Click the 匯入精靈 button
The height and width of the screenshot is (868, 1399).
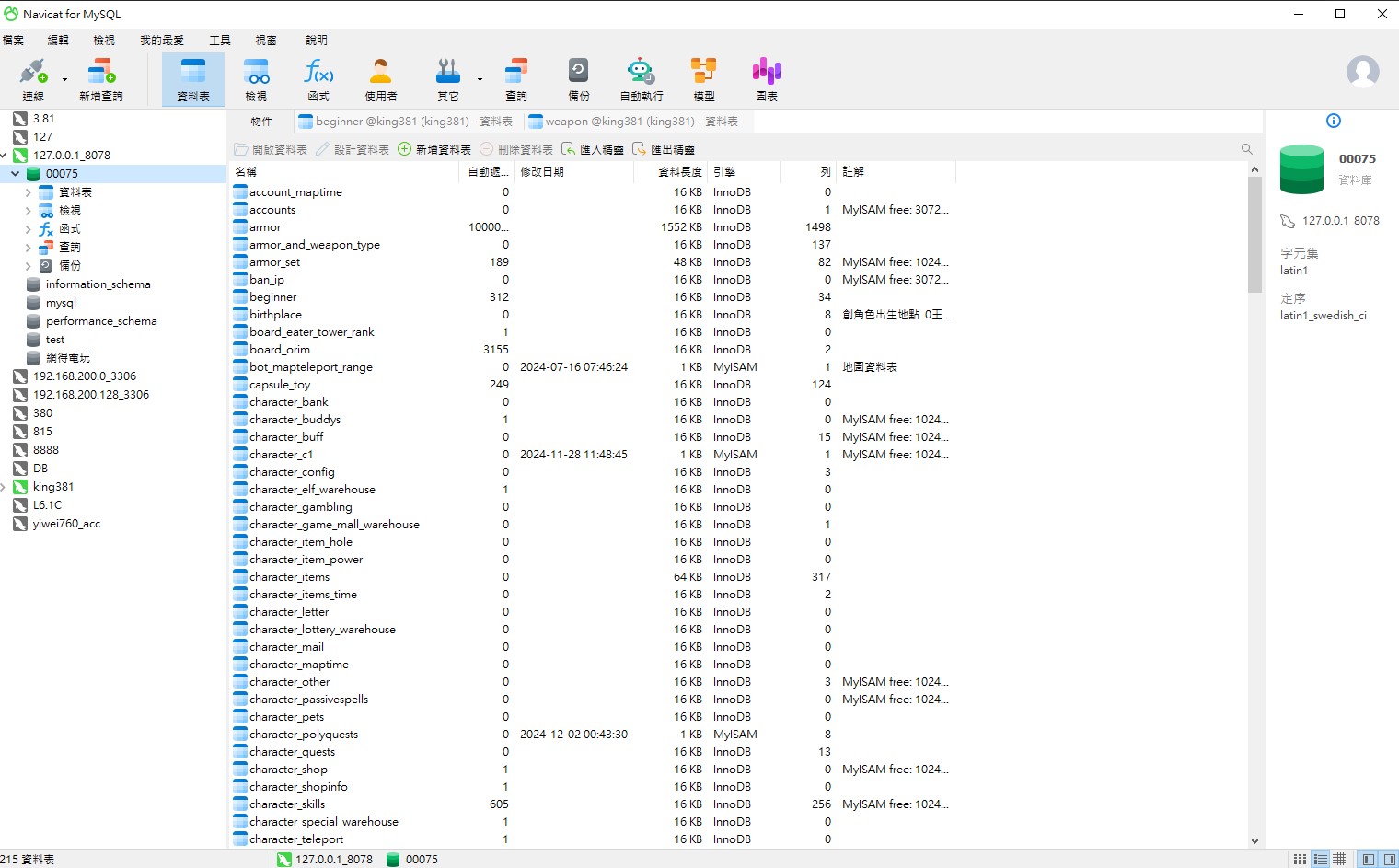(x=593, y=149)
